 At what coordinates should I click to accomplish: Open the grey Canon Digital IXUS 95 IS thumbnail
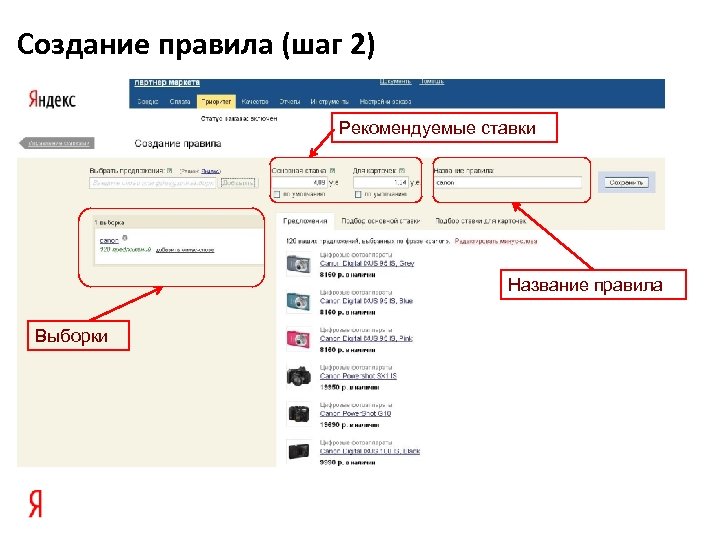click(x=298, y=264)
